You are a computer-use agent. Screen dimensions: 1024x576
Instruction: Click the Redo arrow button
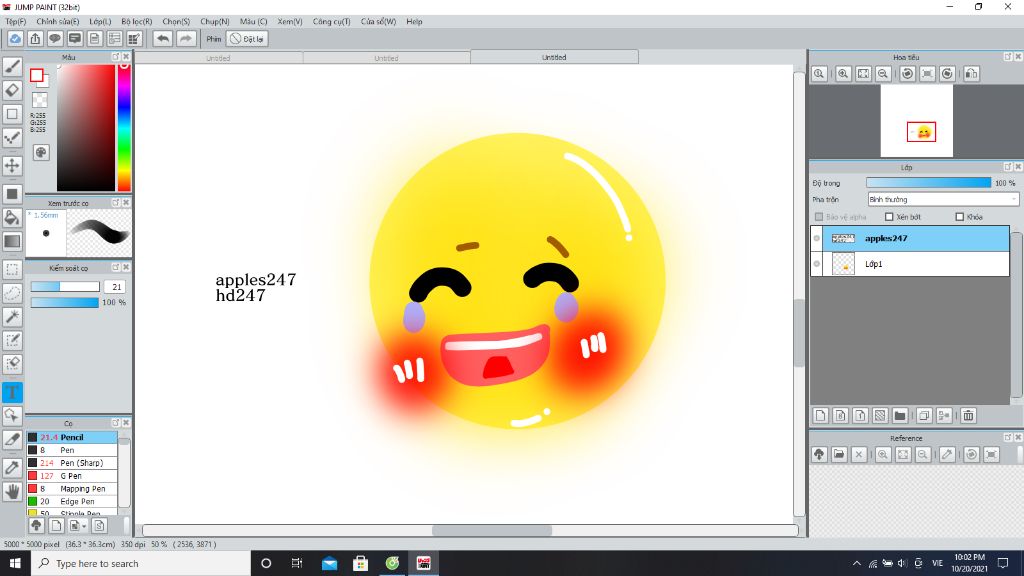(186, 39)
